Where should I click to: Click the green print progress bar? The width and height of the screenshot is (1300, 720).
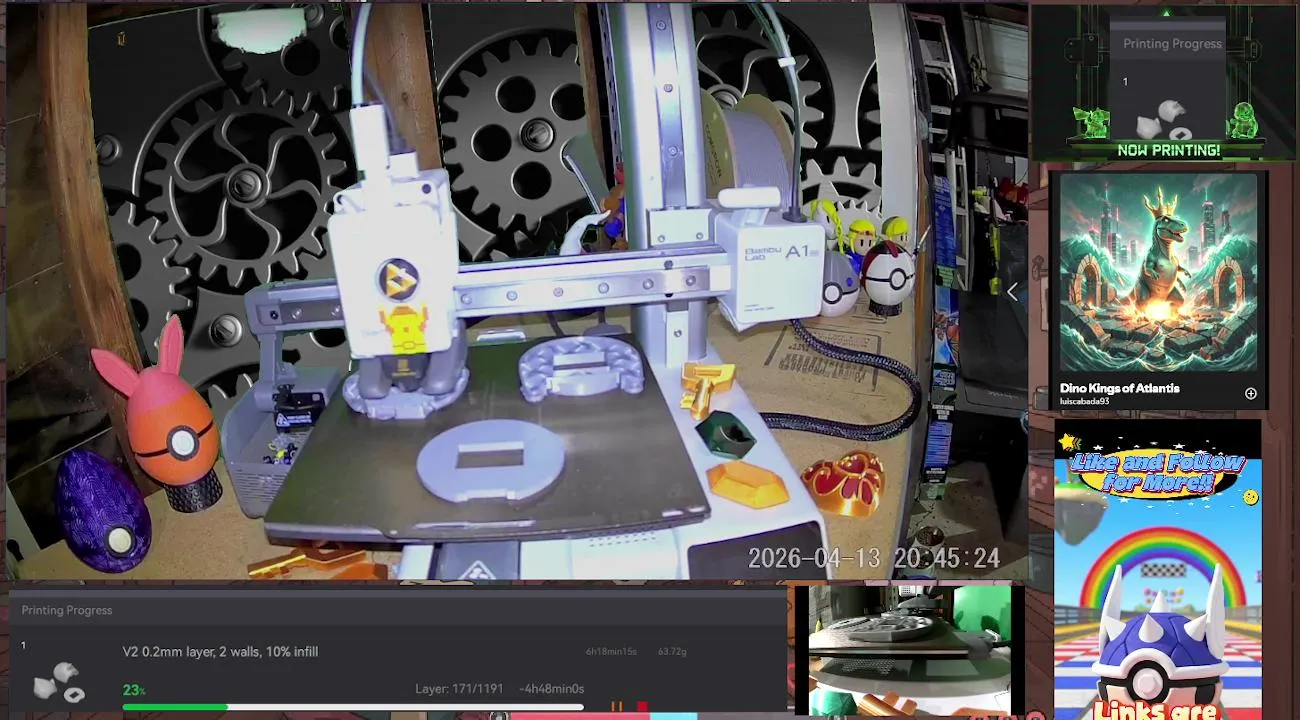point(353,707)
